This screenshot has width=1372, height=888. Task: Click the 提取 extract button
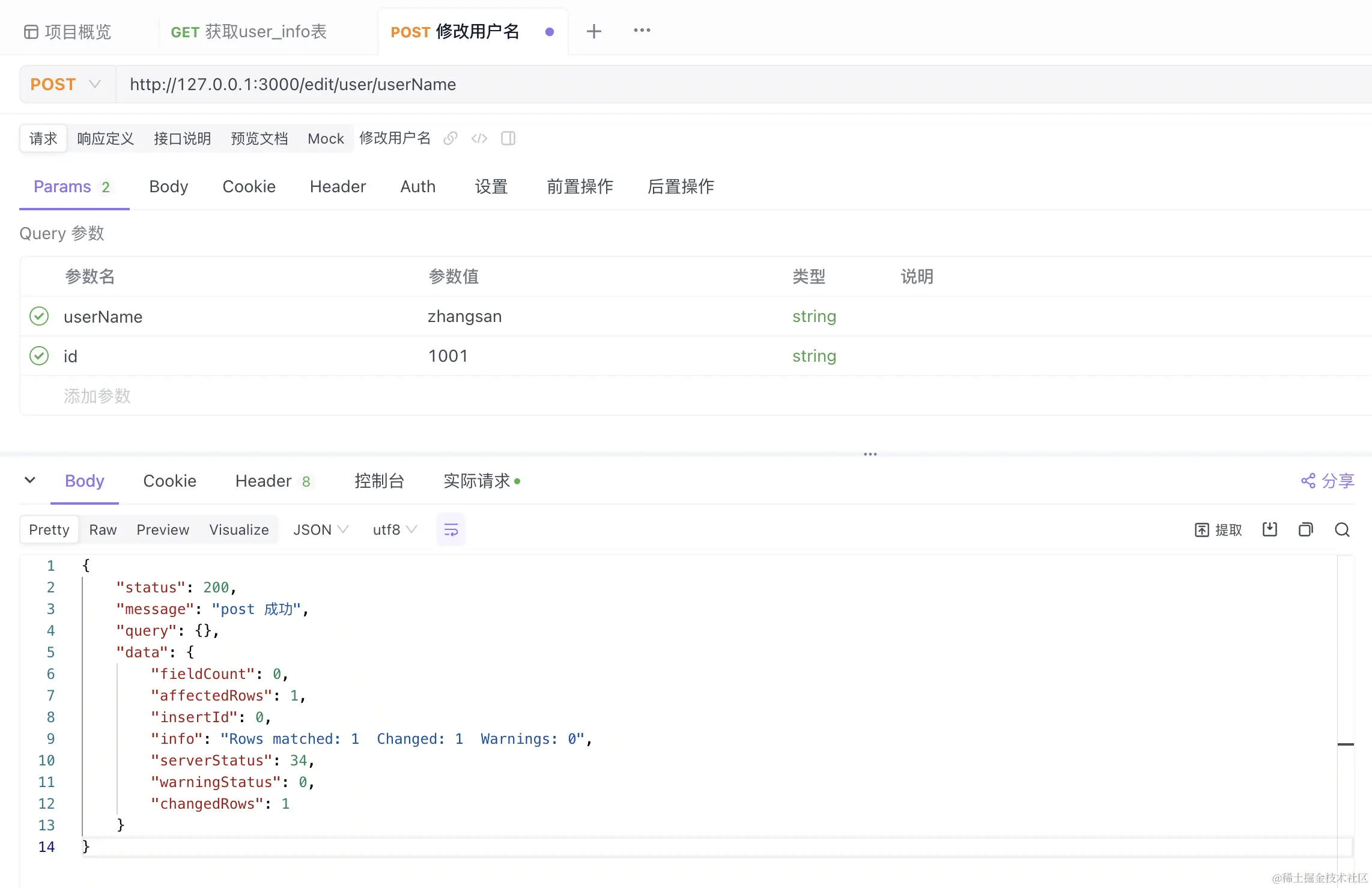(x=1218, y=529)
